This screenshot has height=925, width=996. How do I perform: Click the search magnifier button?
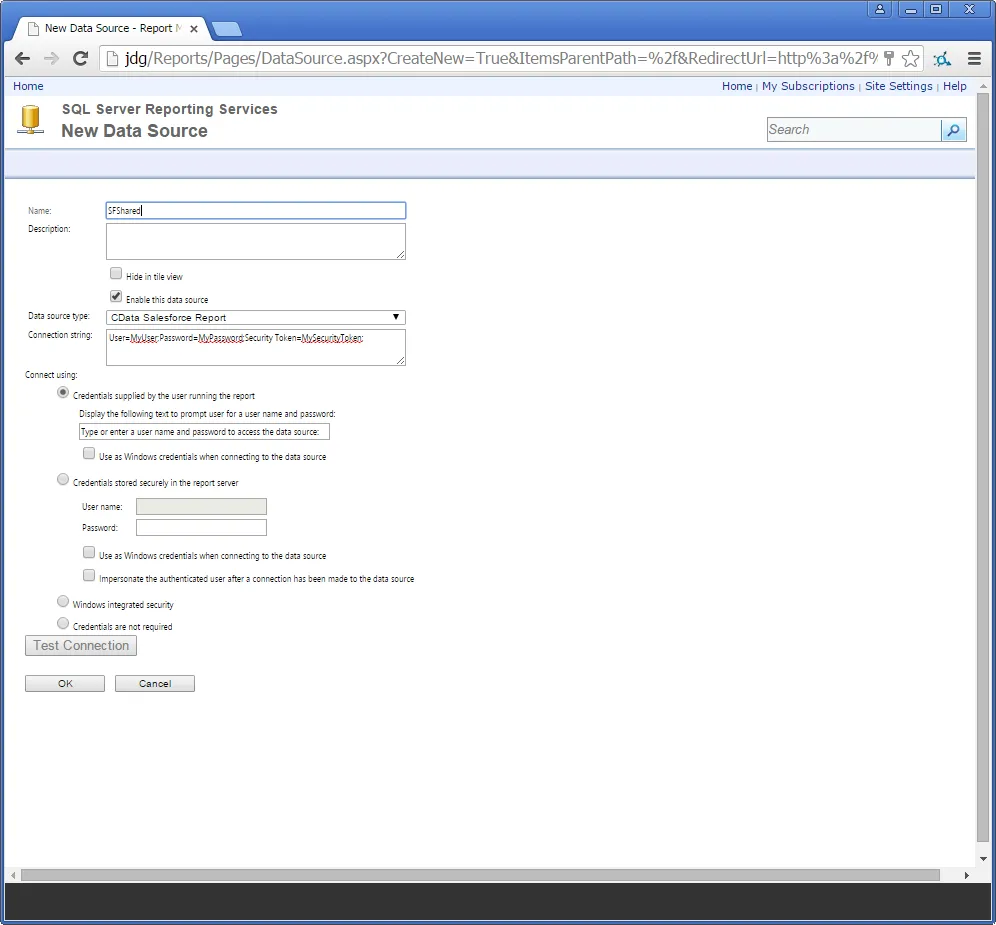click(952, 129)
